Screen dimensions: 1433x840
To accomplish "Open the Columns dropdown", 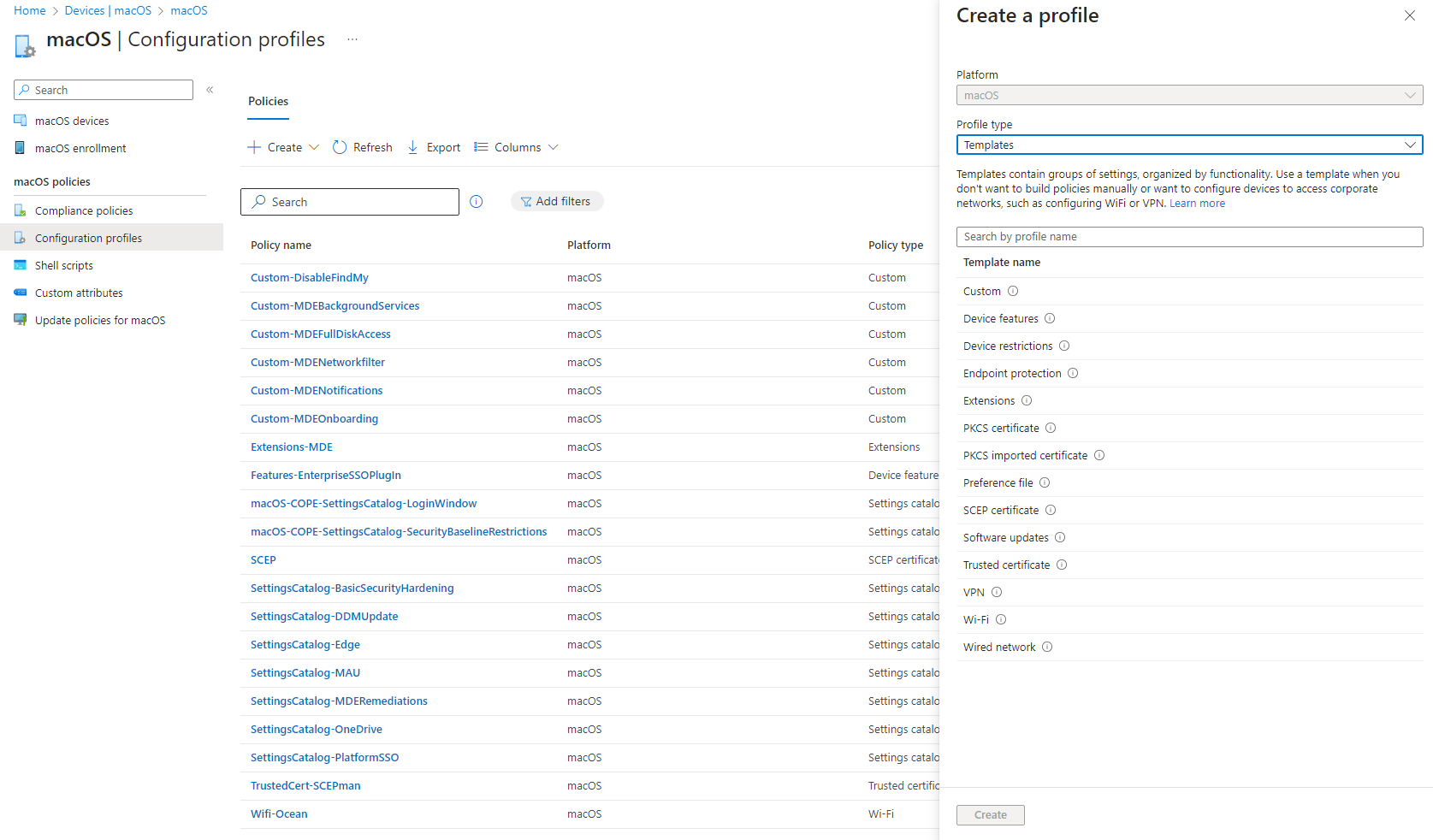I will (x=517, y=147).
